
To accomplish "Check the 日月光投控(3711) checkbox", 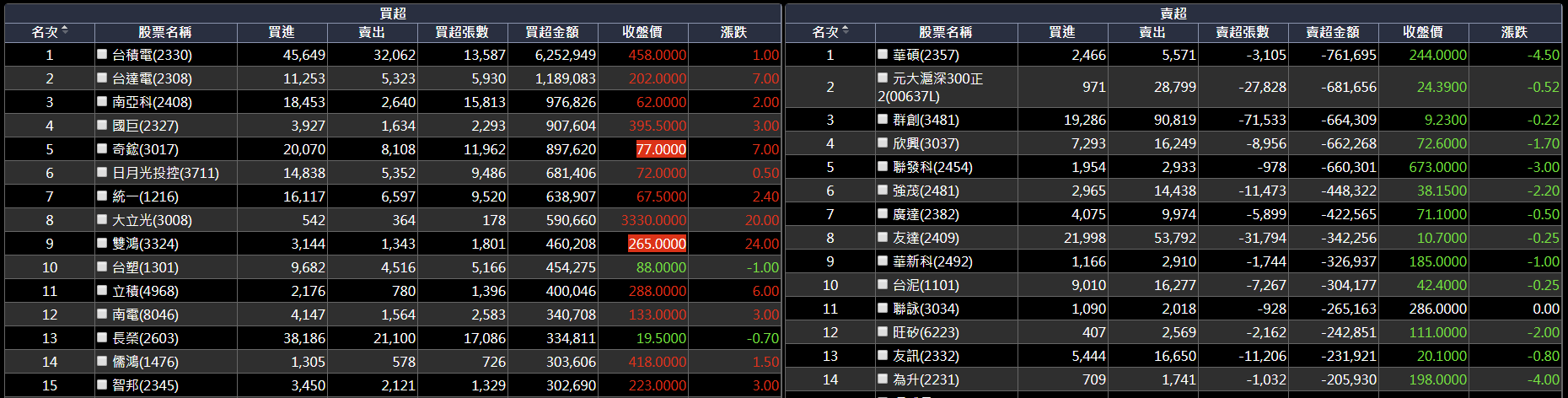I will [102, 171].
